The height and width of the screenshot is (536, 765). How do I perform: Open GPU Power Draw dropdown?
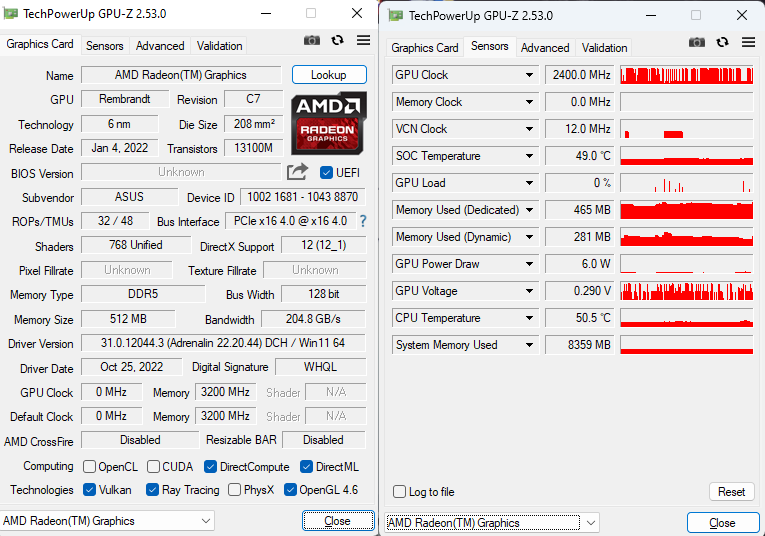click(x=529, y=264)
